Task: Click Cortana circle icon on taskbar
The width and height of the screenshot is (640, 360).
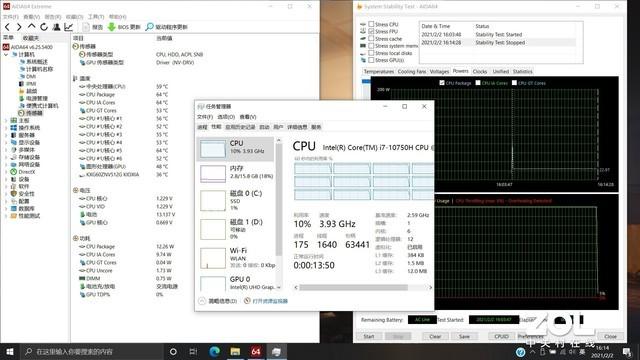Action: coord(173,351)
